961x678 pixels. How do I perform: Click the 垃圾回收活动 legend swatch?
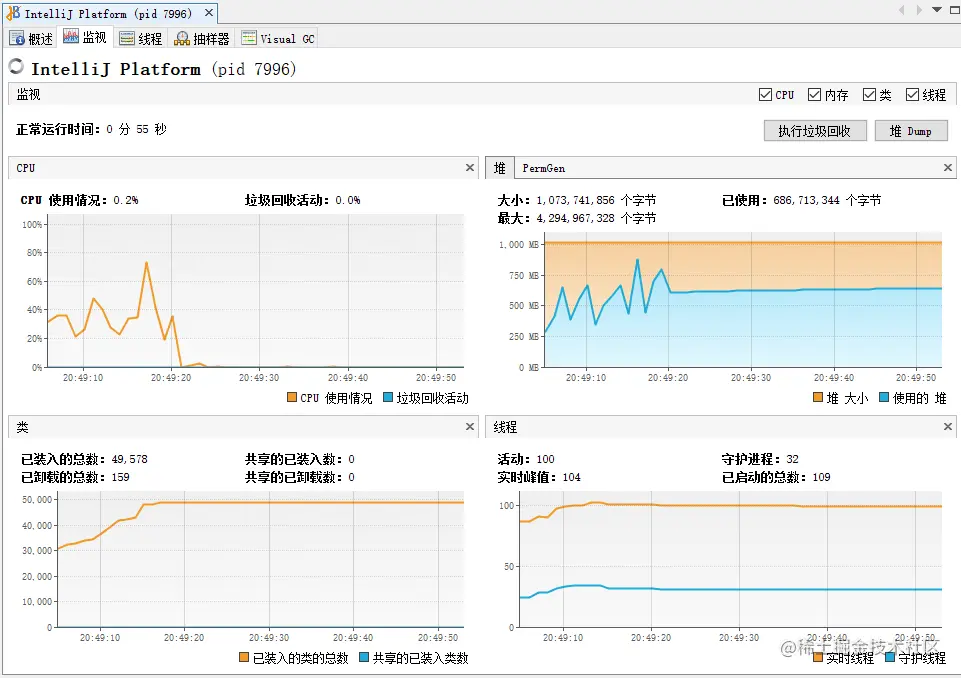[x=387, y=397]
